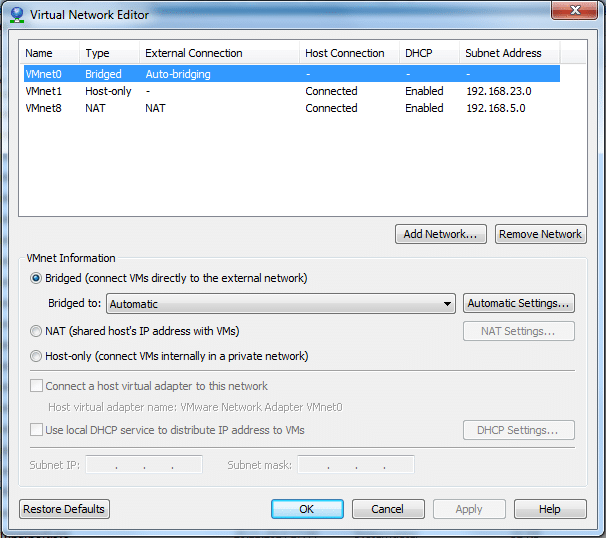The image size is (606, 538).
Task: Click the Host-only type cell
Action: [x=108, y=91]
